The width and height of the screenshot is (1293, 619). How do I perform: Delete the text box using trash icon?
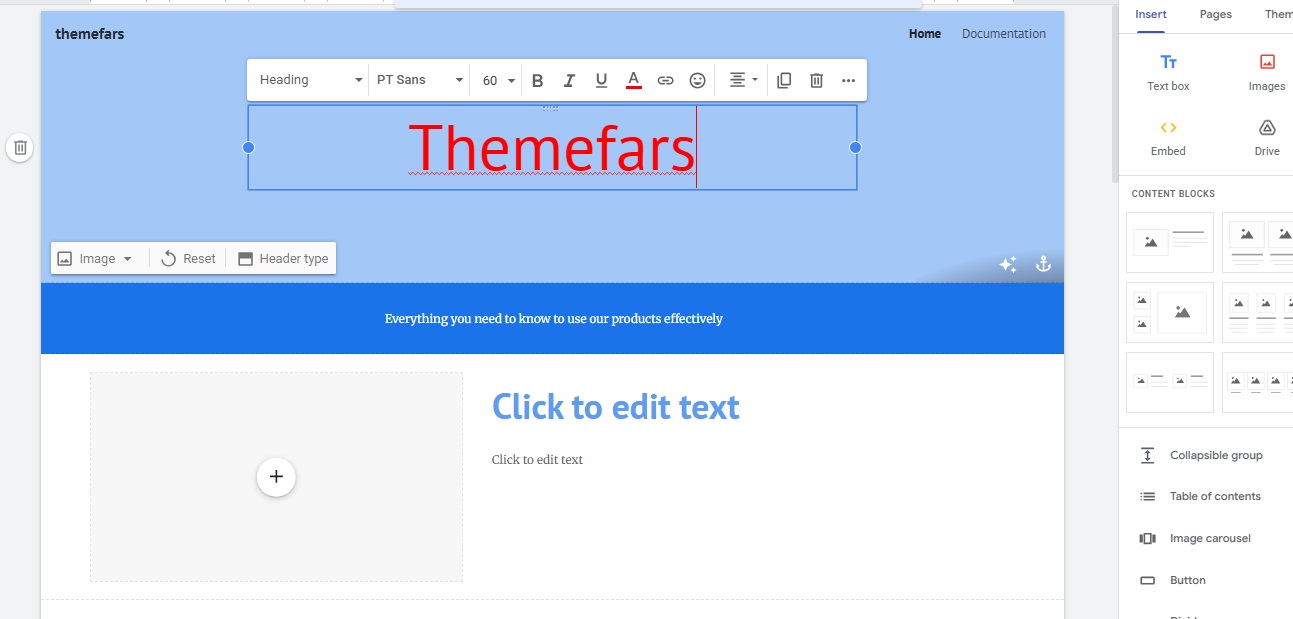point(816,81)
